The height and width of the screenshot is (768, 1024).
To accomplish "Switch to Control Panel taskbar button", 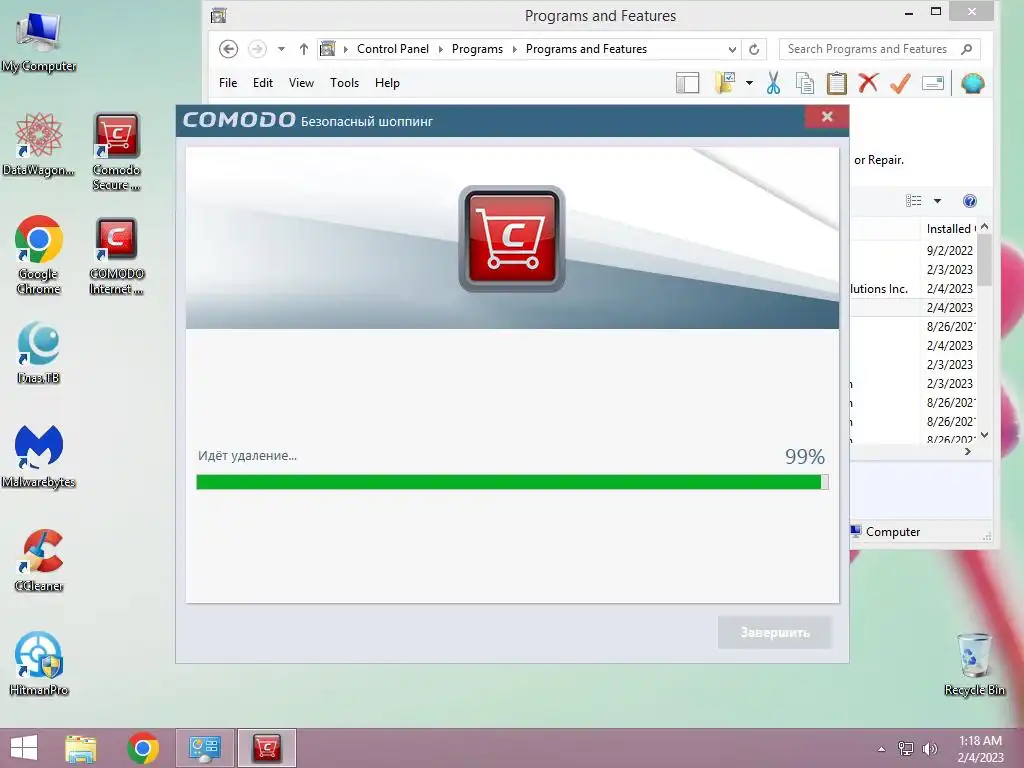I will tap(204, 748).
